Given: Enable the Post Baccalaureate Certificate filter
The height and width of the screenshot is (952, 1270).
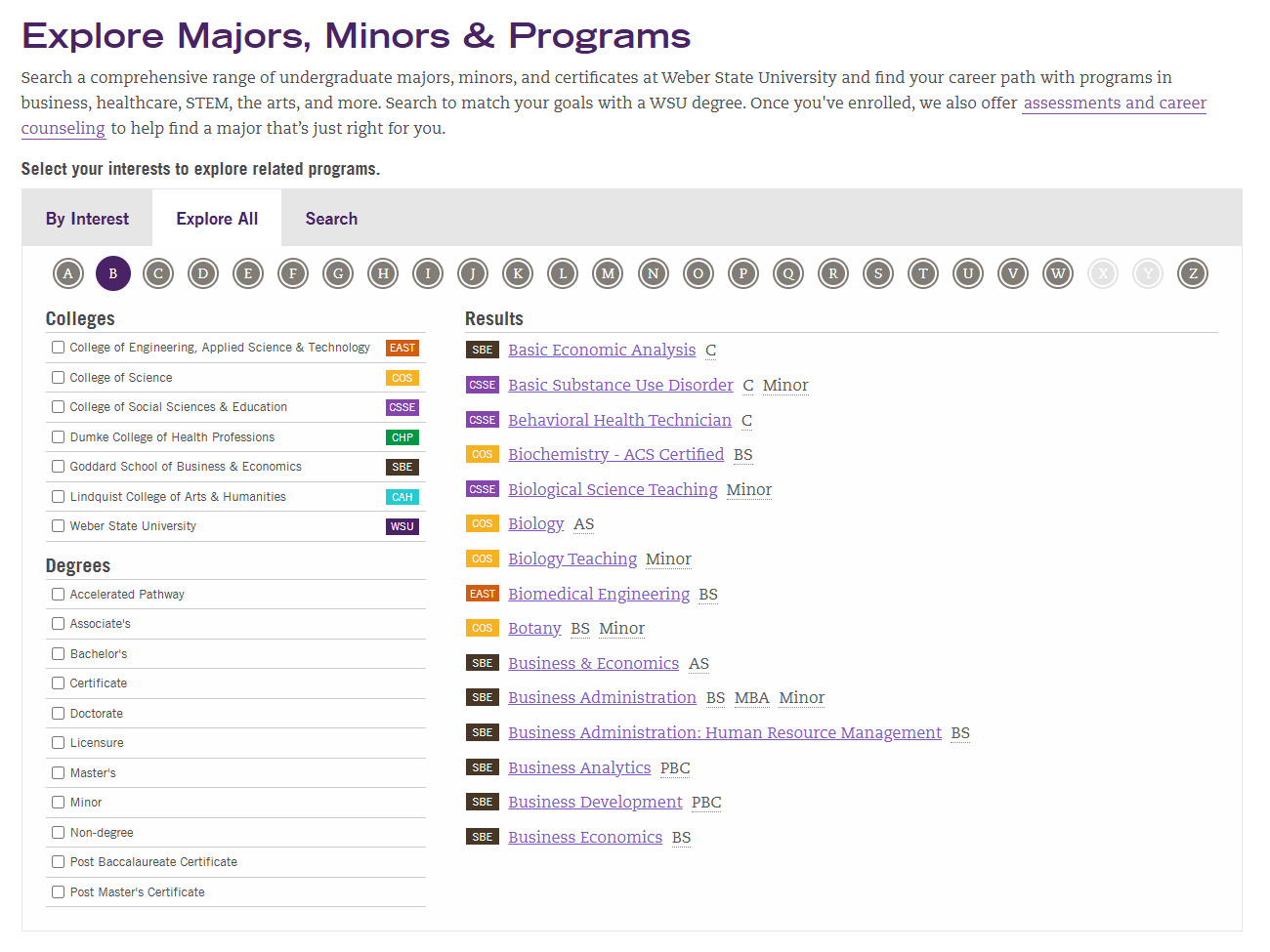Looking at the screenshot, I should pos(59,862).
